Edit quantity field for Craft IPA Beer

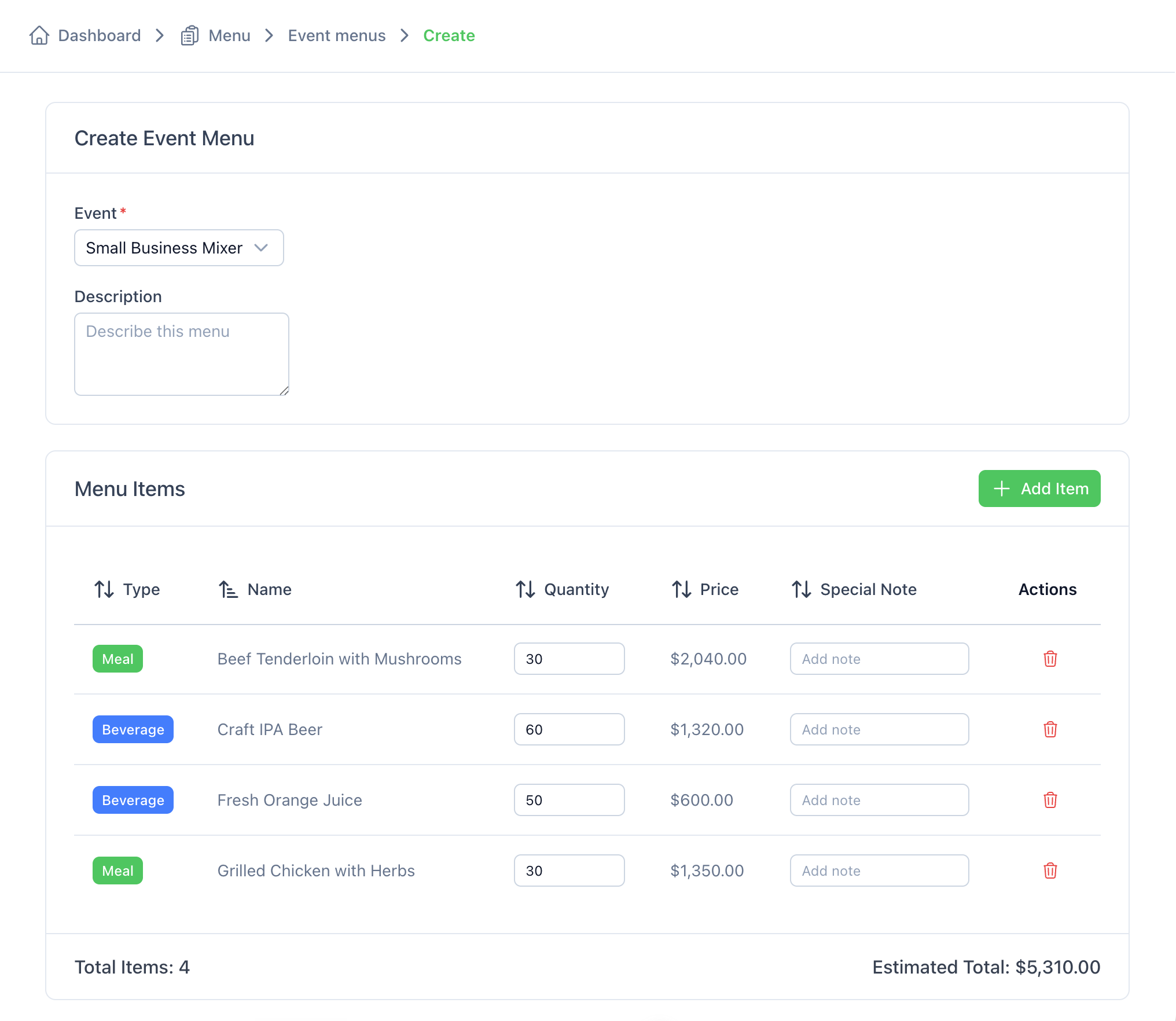tap(569, 729)
